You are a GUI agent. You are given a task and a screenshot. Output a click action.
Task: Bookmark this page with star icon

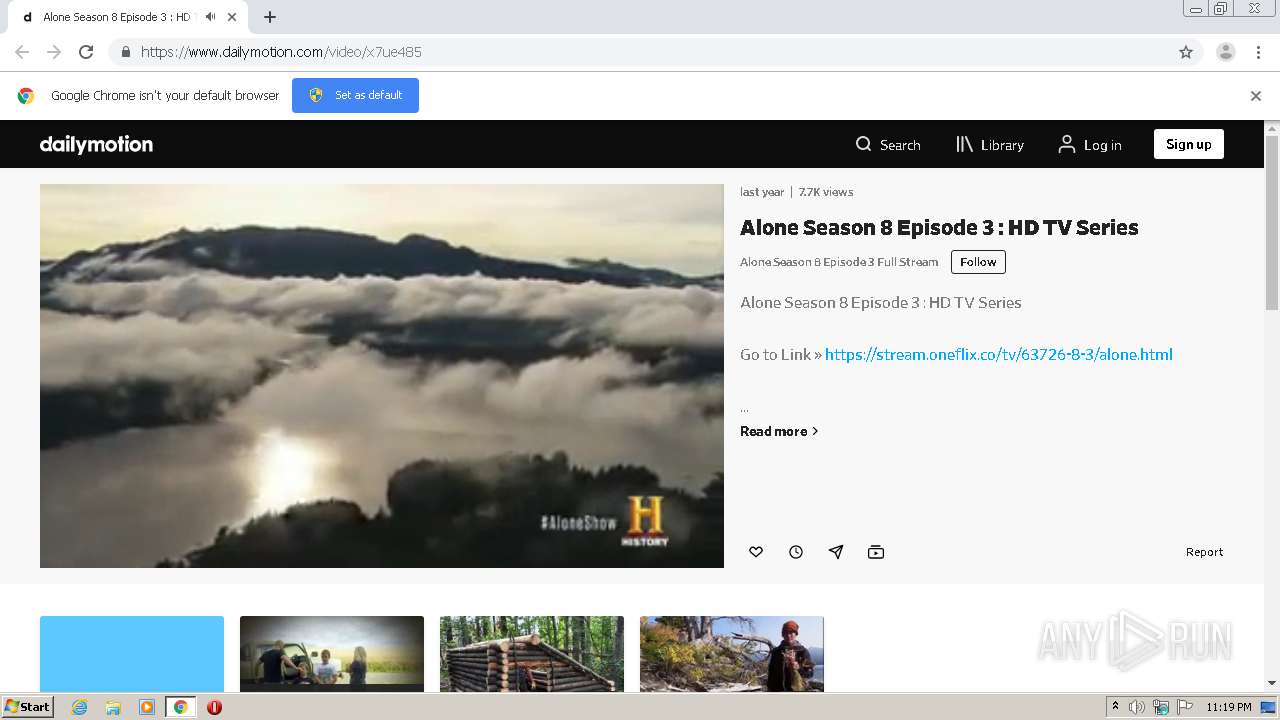click(x=1186, y=52)
